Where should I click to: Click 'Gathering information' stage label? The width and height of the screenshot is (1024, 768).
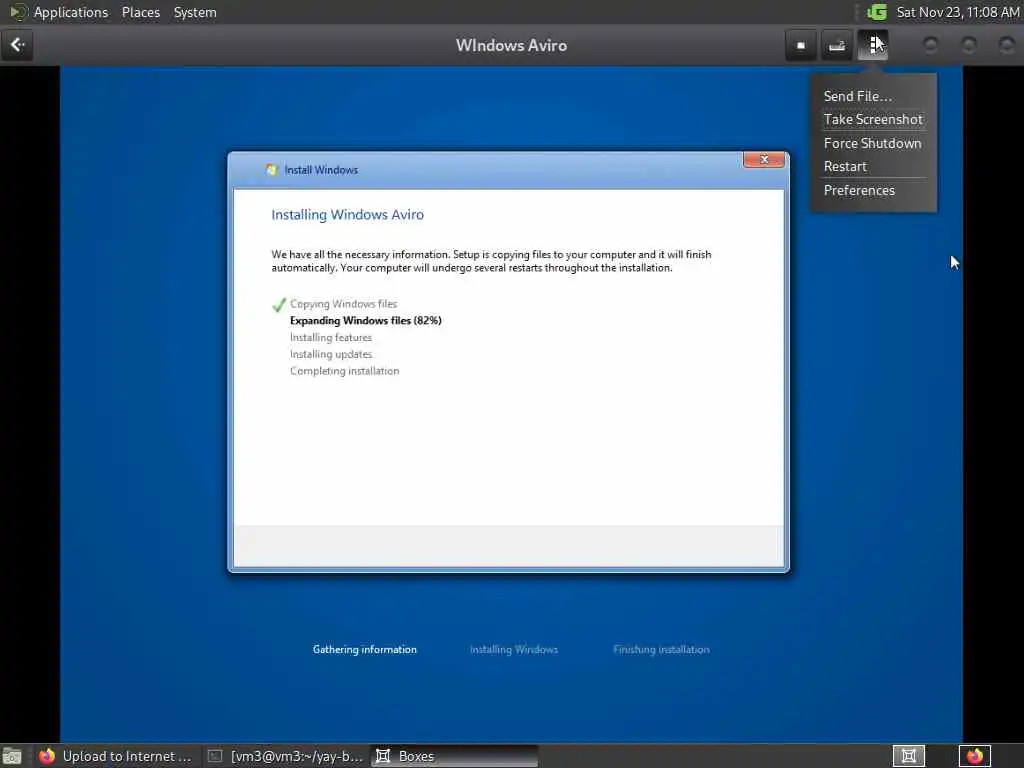(x=364, y=649)
